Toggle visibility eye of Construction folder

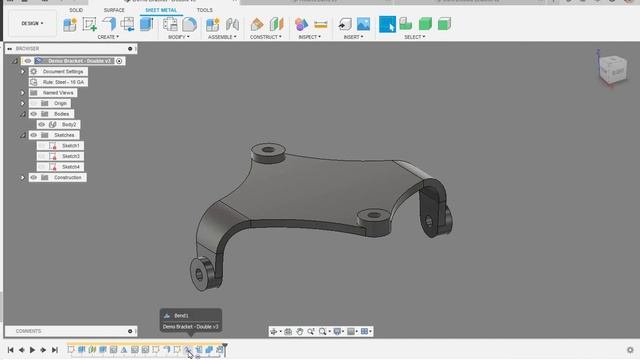point(34,178)
